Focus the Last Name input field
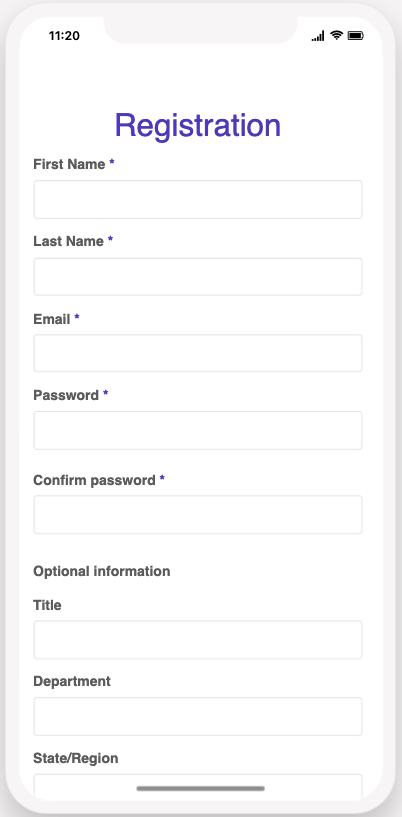Viewport: 402px width, 817px height. click(x=198, y=277)
